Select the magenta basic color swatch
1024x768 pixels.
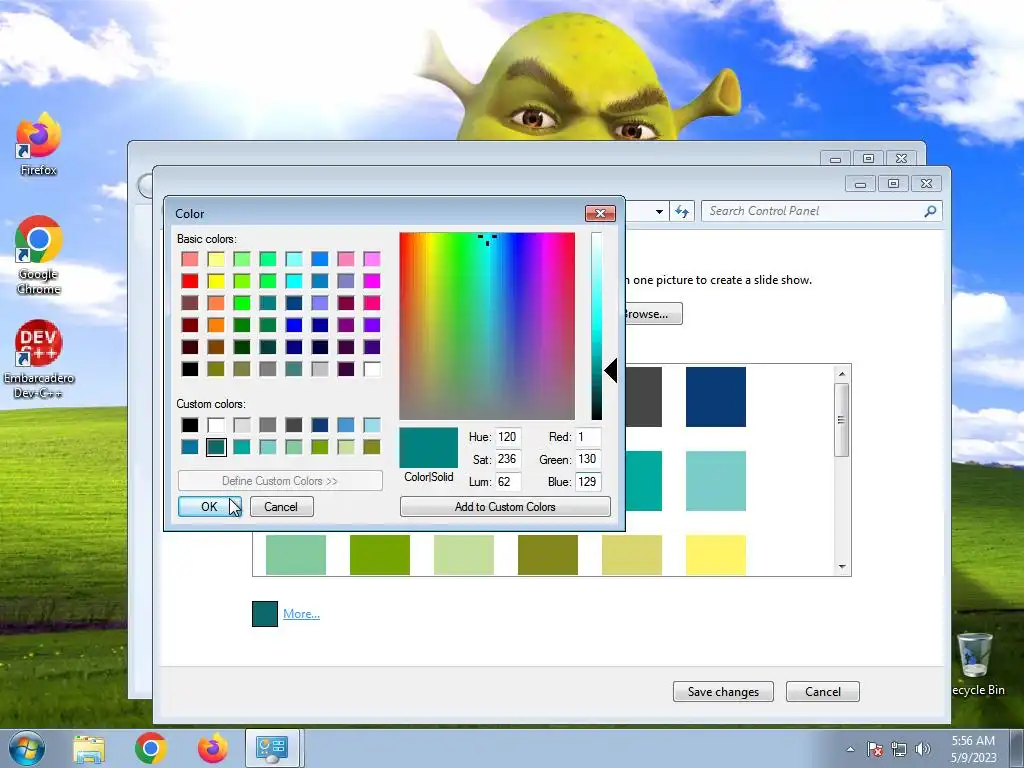(372, 281)
